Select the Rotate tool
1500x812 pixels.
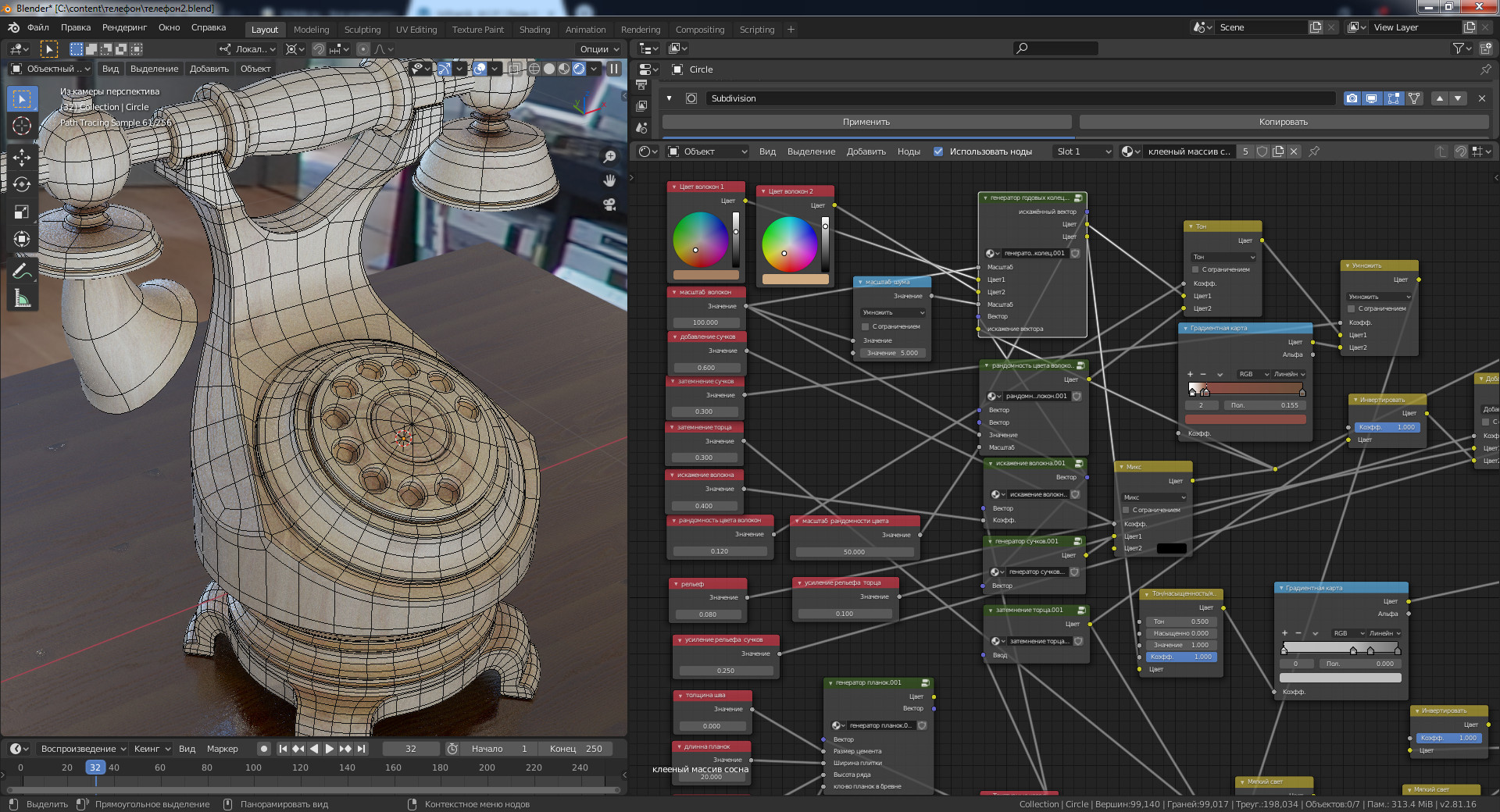pyautogui.click(x=22, y=184)
